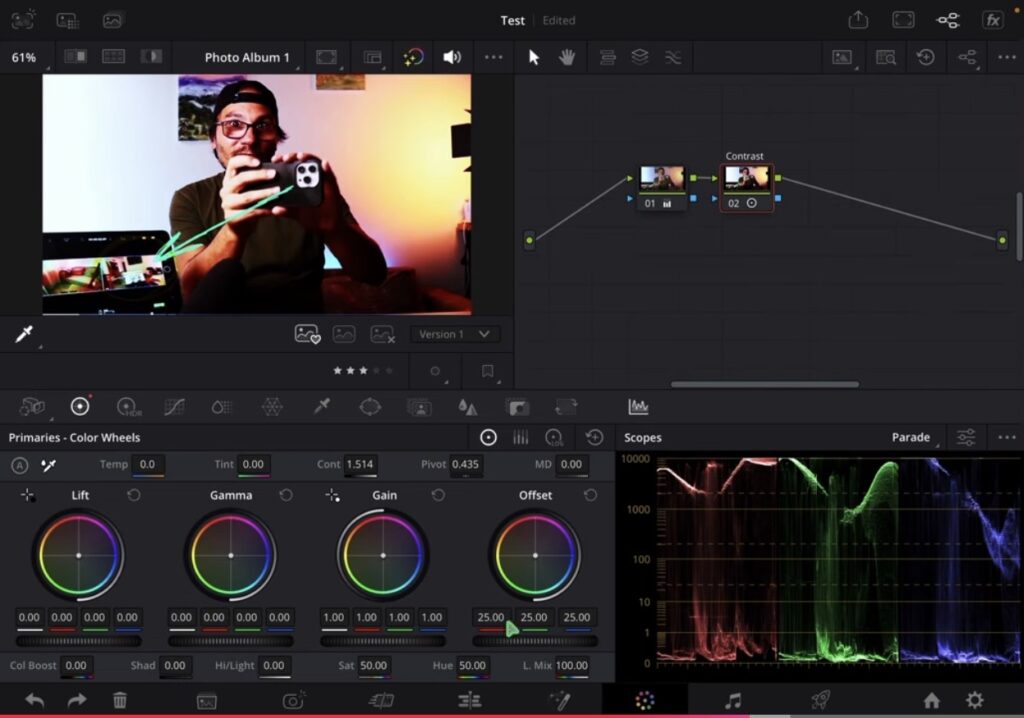Go to home project manager
1024x718 pixels.
click(931, 700)
